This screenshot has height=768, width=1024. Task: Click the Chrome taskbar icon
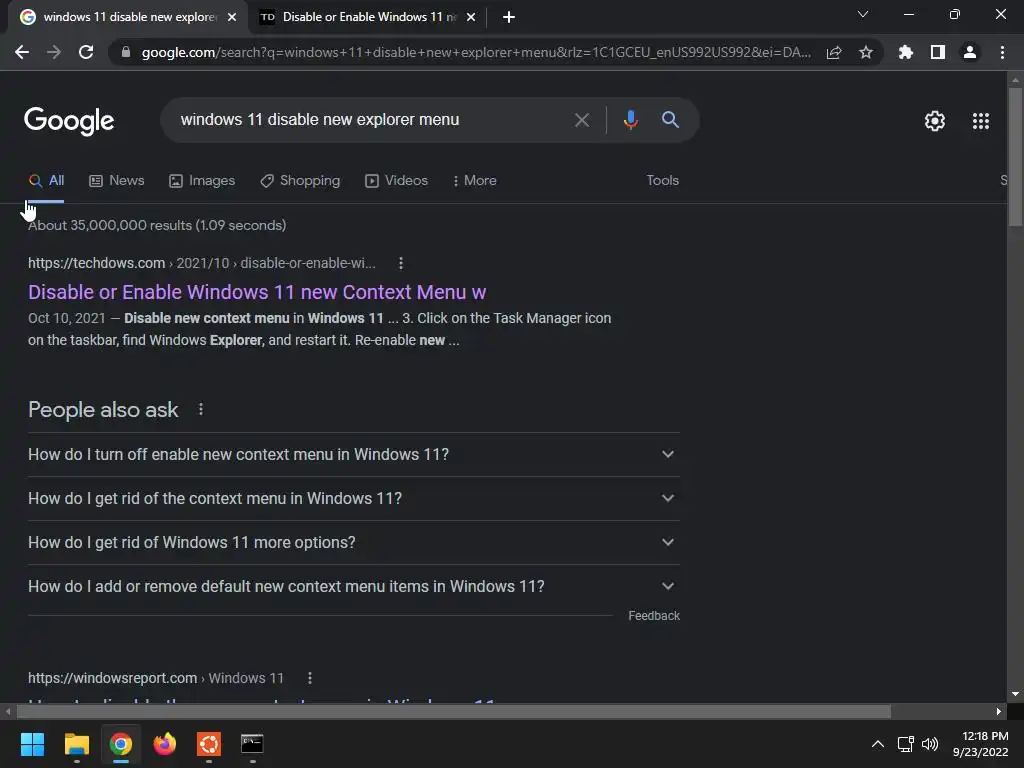[x=121, y=744]
